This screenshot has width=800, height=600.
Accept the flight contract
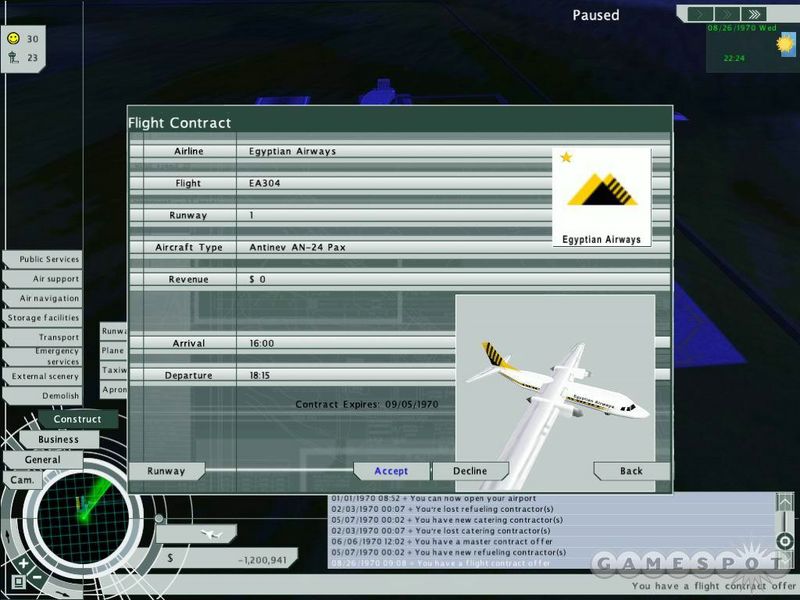(391, 471)
